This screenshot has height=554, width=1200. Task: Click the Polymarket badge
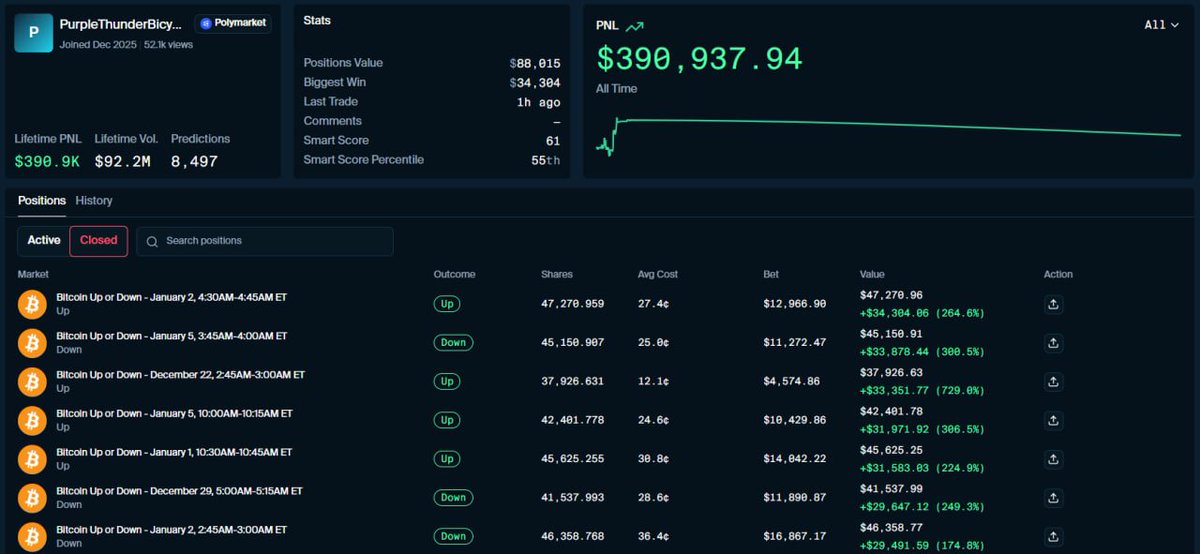(234, 22)
